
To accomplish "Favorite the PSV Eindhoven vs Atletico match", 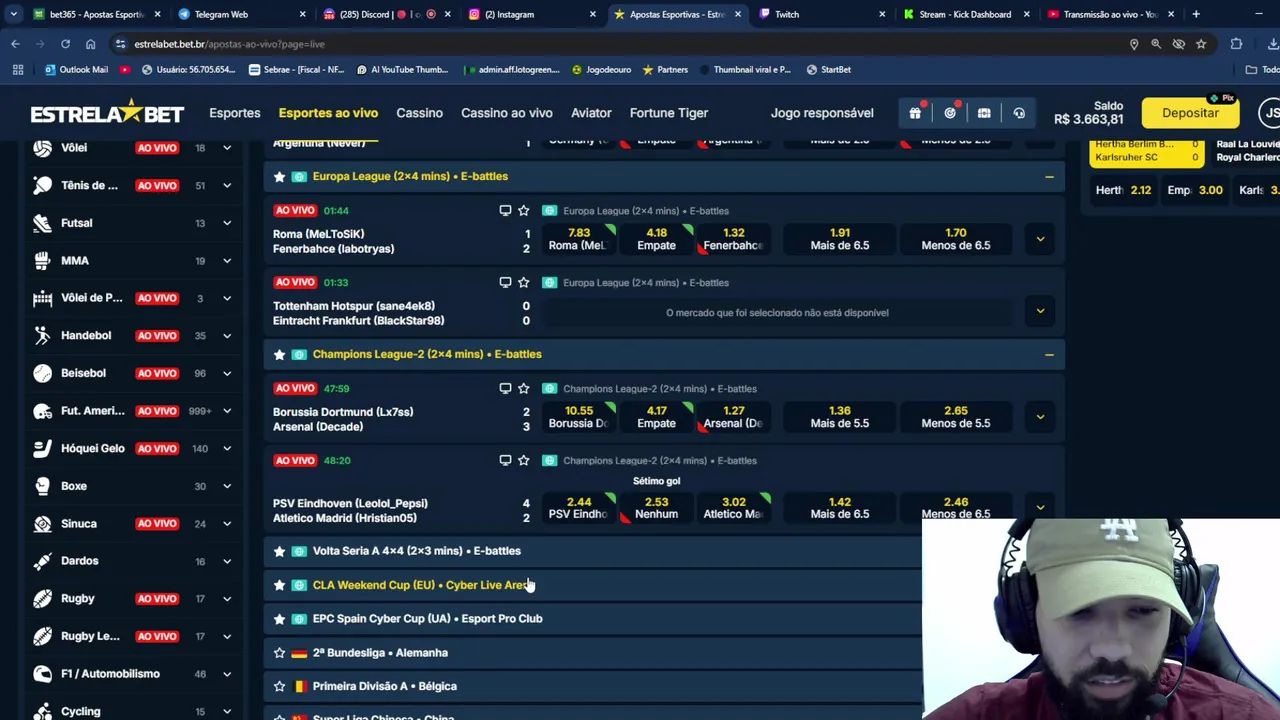I will 523,461.
